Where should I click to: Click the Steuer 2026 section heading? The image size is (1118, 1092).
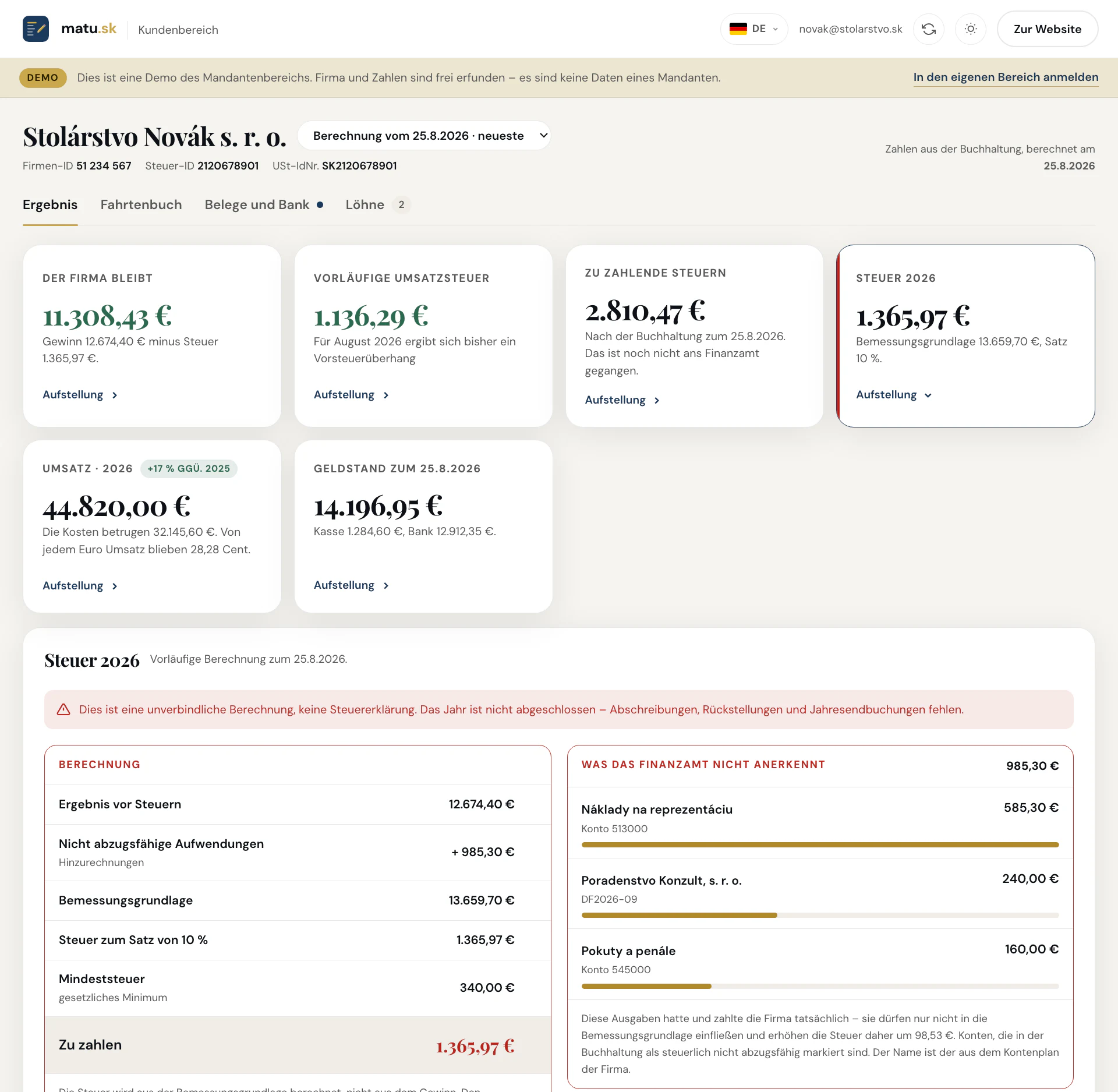92,660
